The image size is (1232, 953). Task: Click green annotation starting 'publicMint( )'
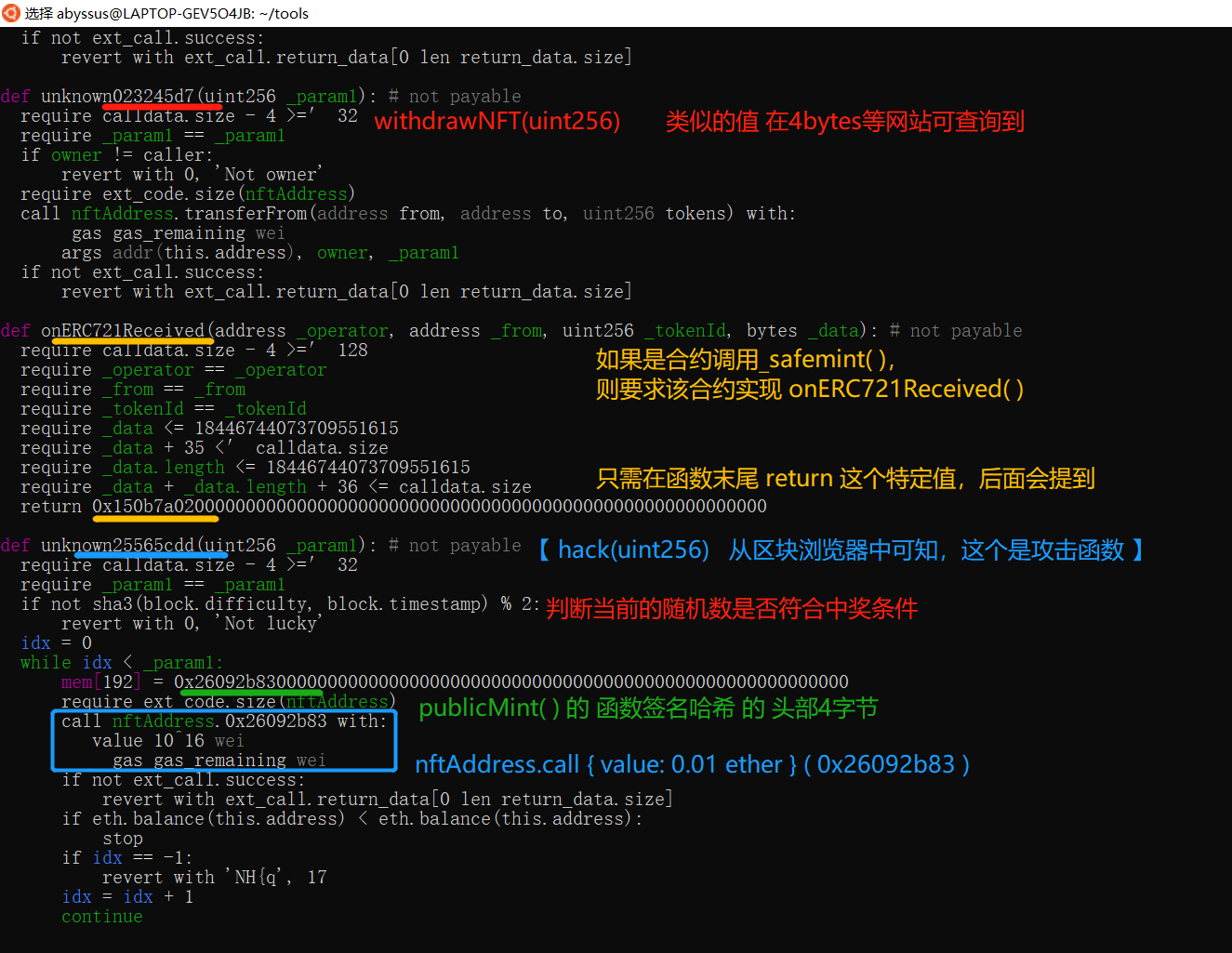pos(648,708)
